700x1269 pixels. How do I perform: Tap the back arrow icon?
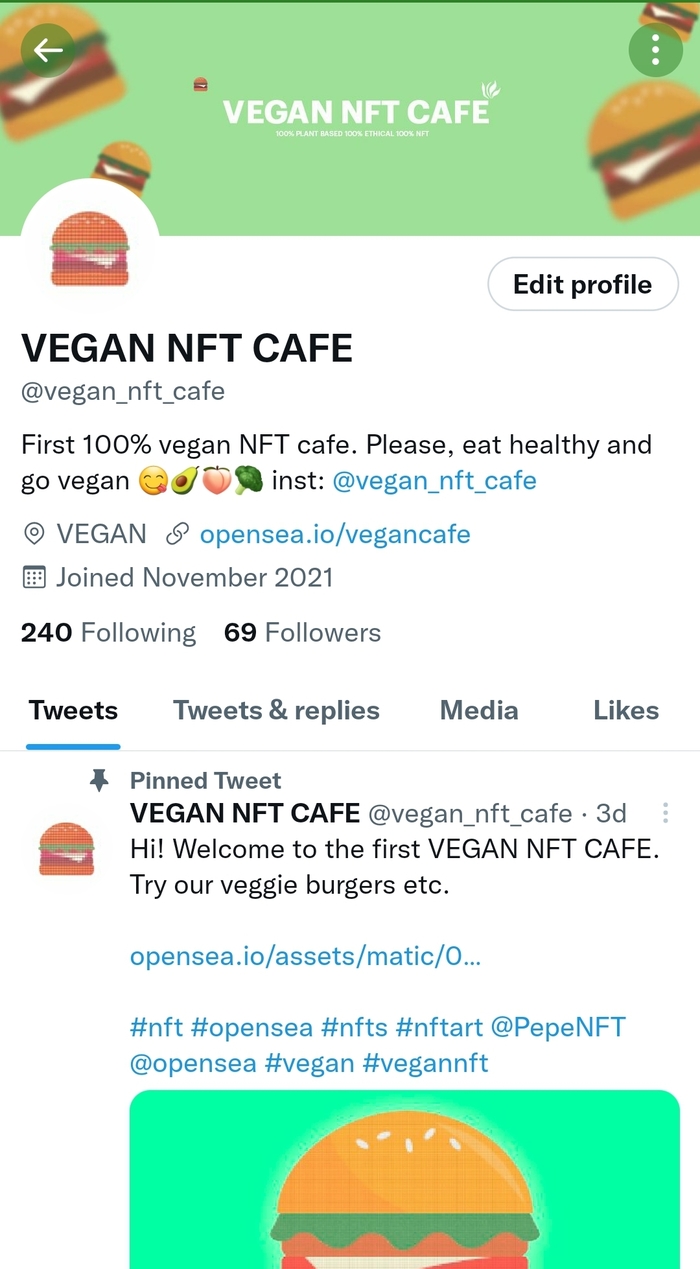(x=48, y=50)
